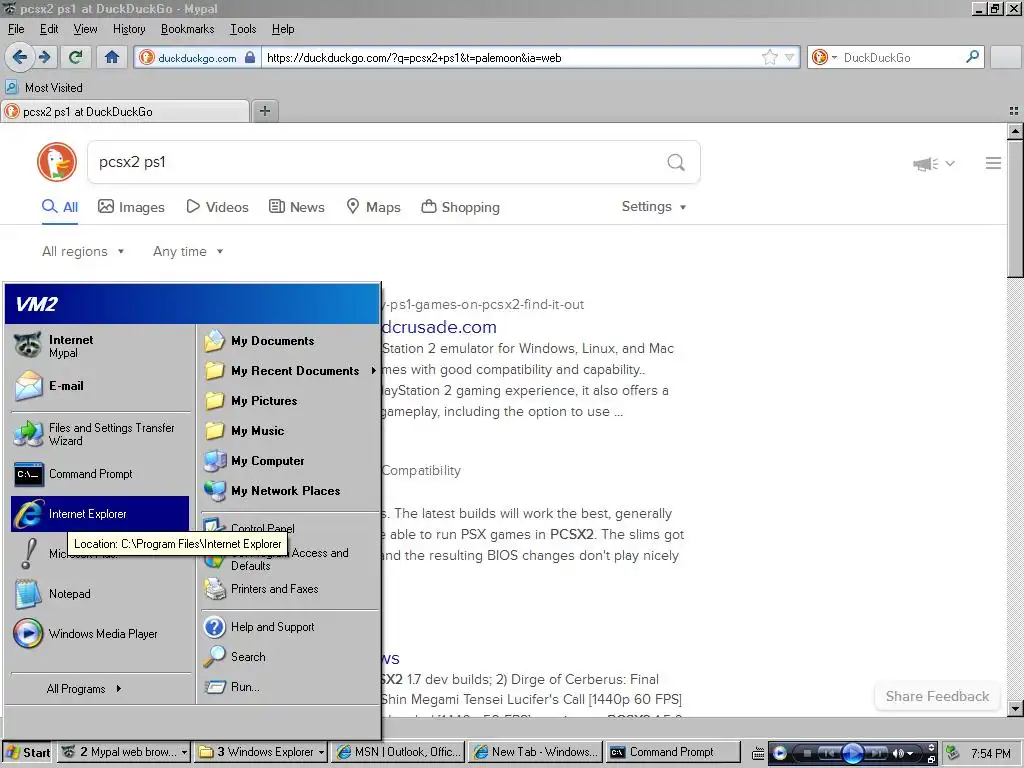
Task: Reload the current page
Action: click(76, 57)
